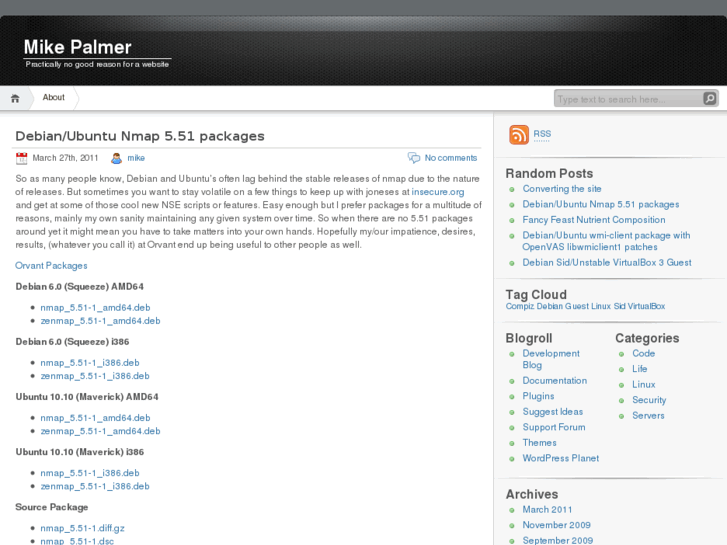727x545 pixels.
Task: Open random post Fancy Feast Nutrient Composition
Action: [594, 220]
